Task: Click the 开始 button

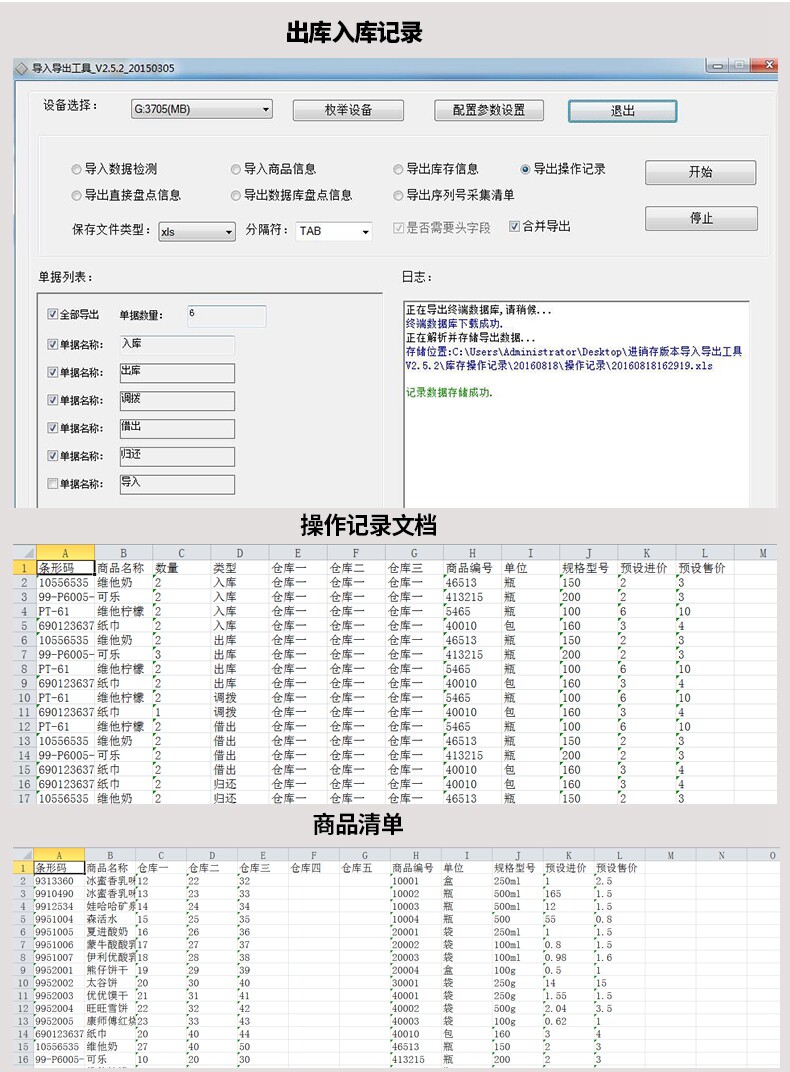Action: coord(700,172)
